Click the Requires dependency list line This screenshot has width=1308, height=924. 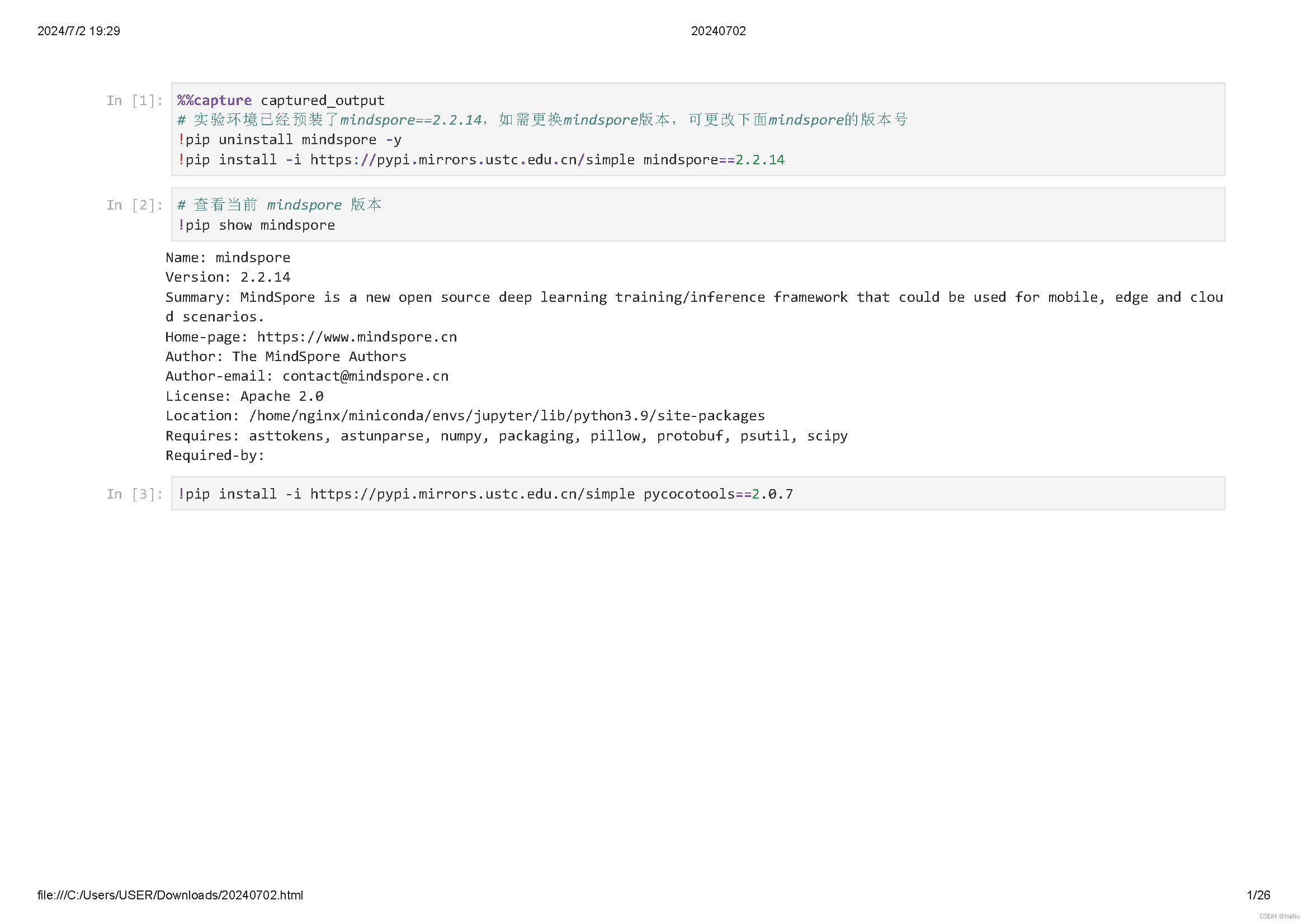tap(507, 436)
